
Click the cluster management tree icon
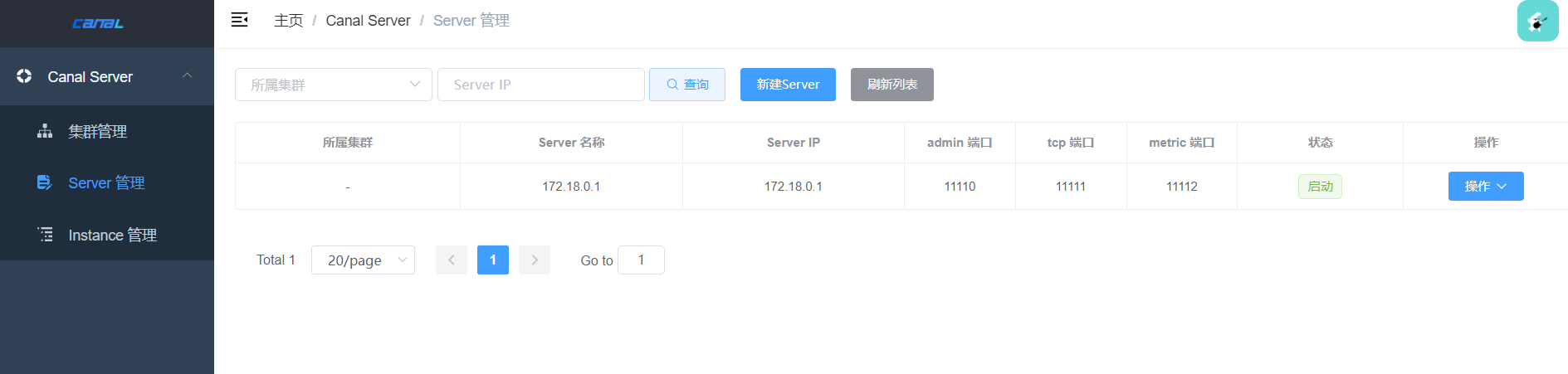click(x=45, y=131)
